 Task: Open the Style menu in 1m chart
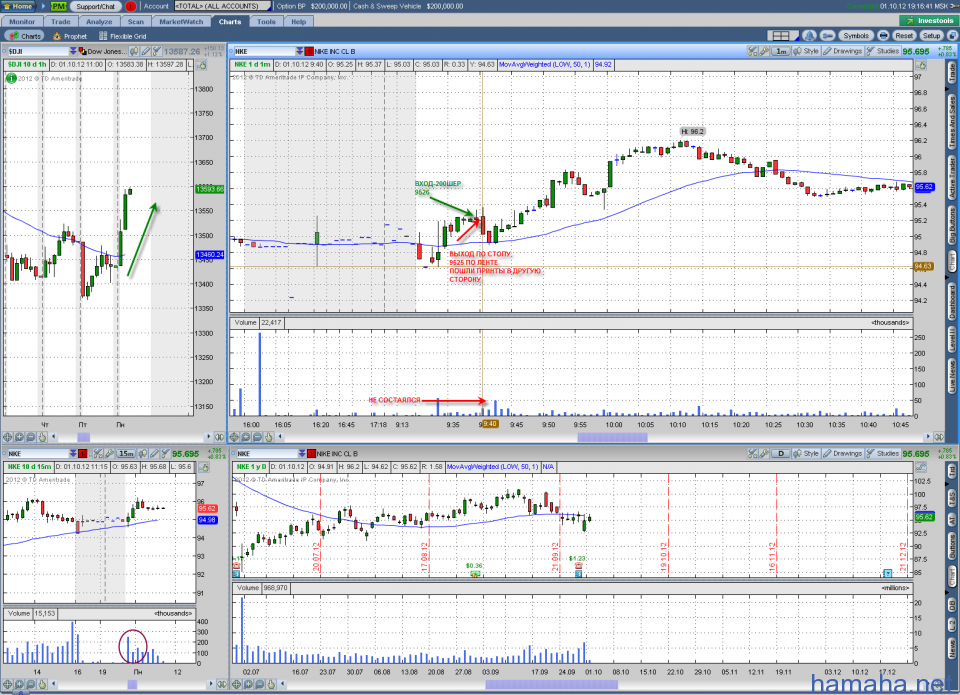tap(806, 51)
